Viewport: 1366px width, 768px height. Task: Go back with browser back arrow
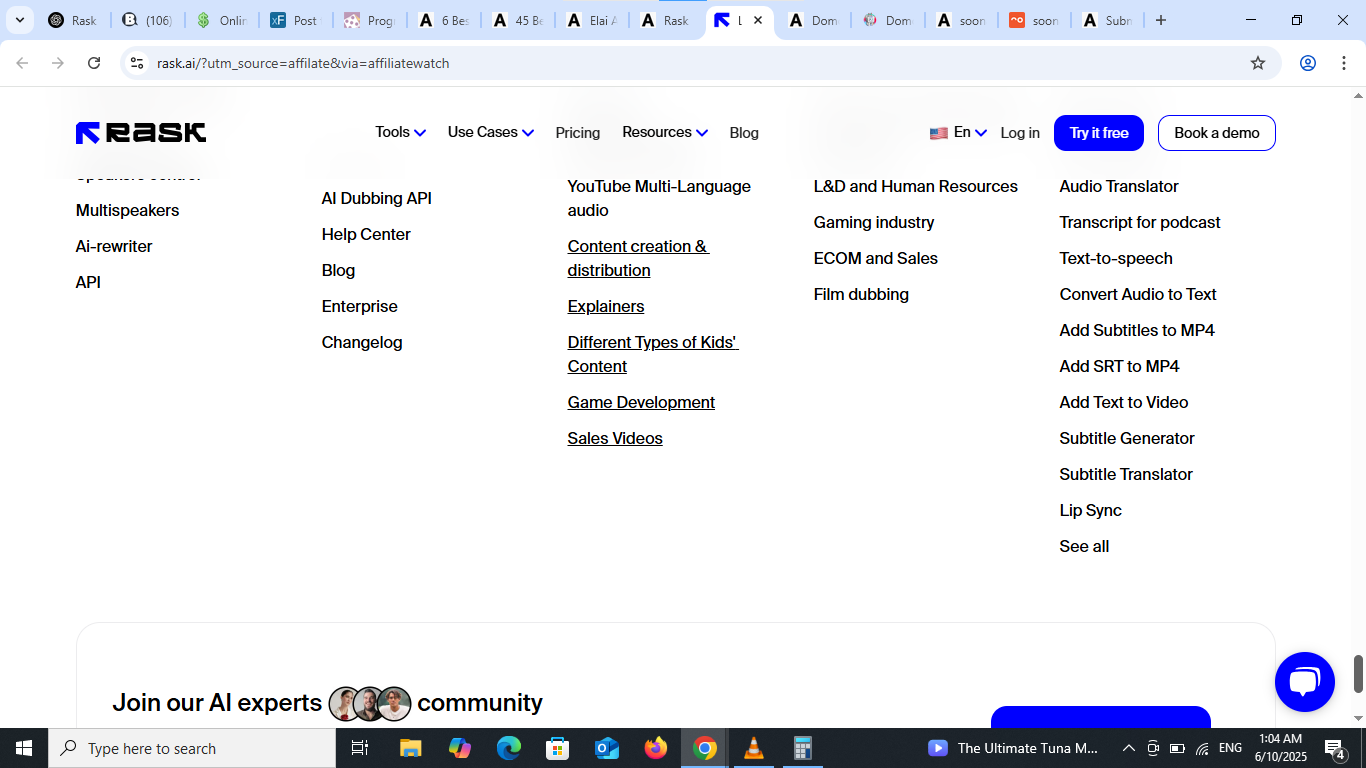22,63
